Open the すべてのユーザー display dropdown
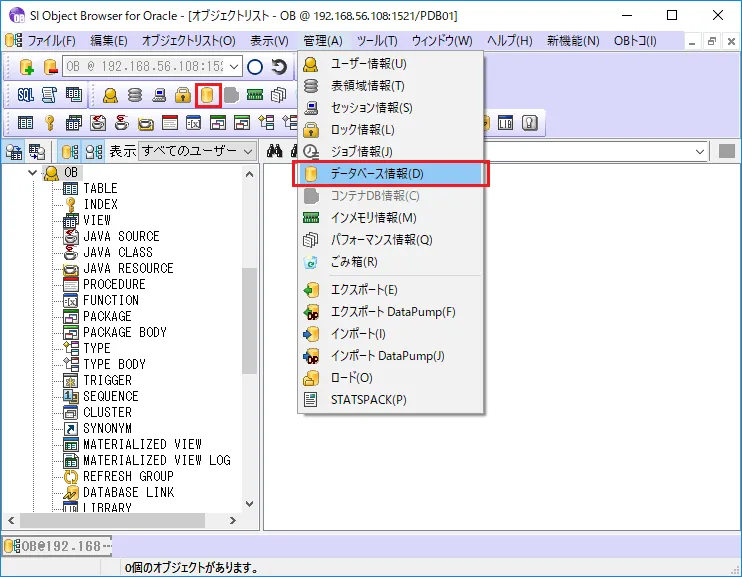 [x=197, y=151]
